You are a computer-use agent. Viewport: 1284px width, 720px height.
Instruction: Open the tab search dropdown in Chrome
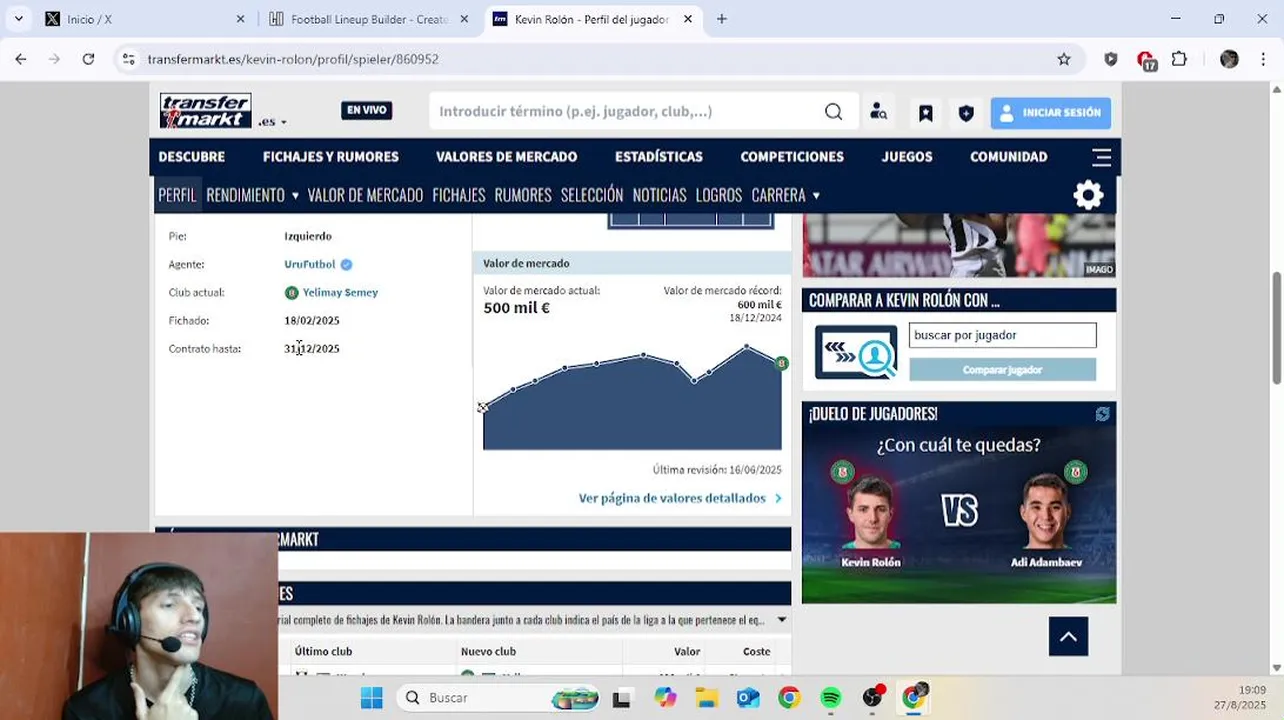coord(18,19)
